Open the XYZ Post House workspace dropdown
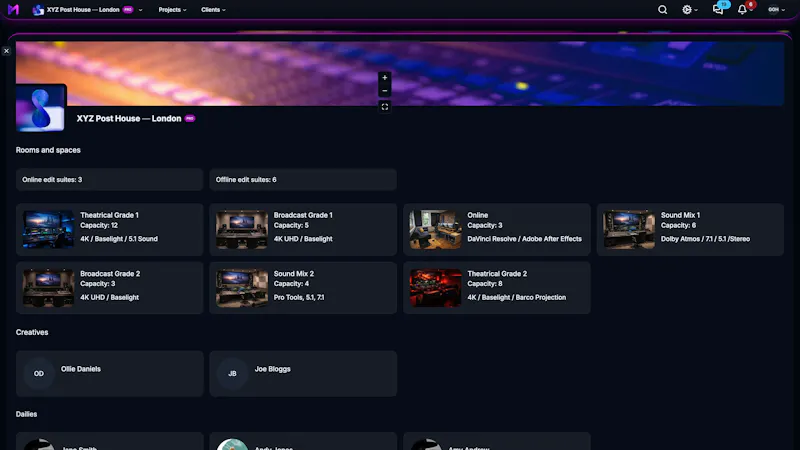The image size is (800, 450). pyautogui.click(x=88, y=10)
